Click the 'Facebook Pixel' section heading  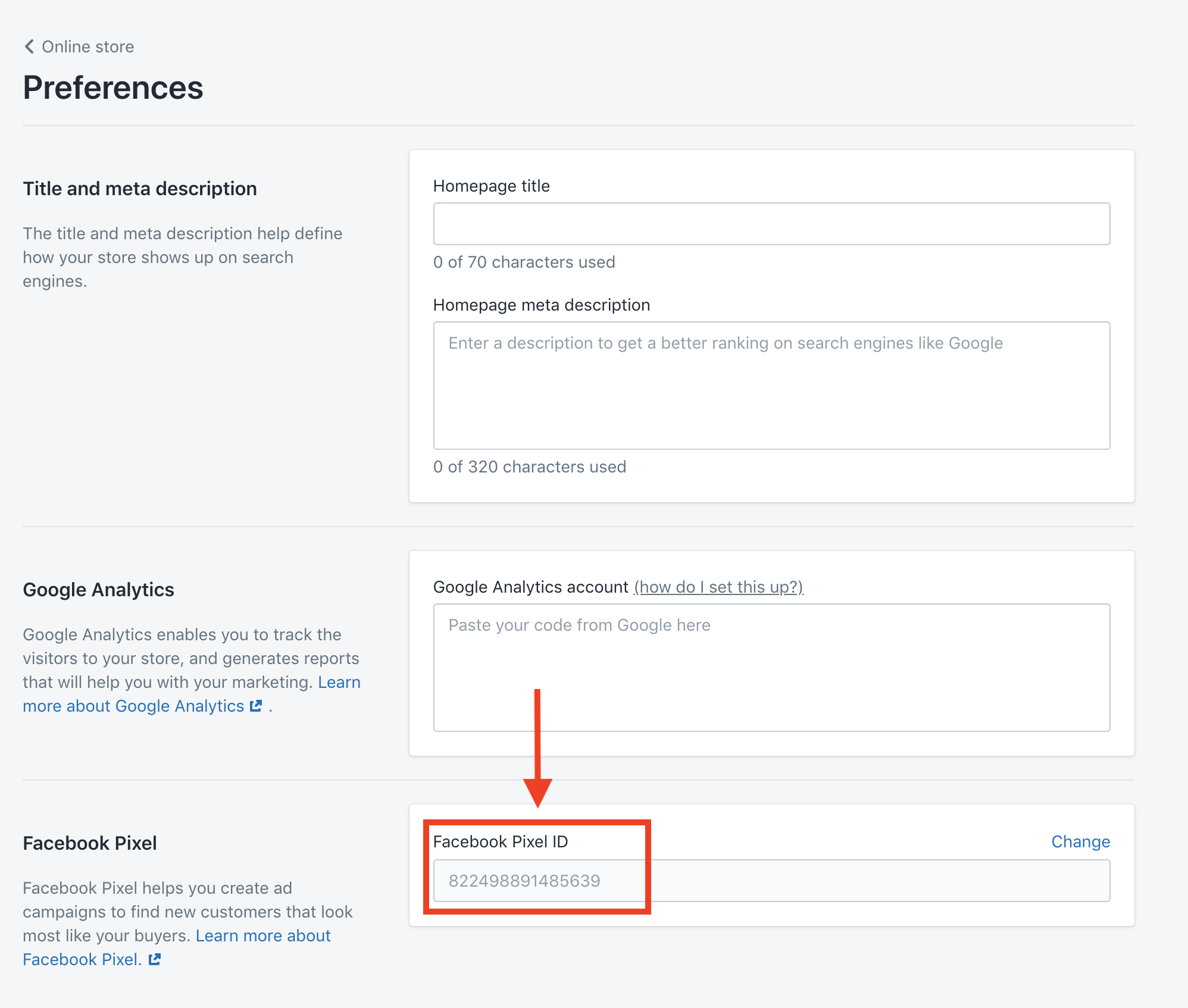pyautogui.click(x=90, y=843)
